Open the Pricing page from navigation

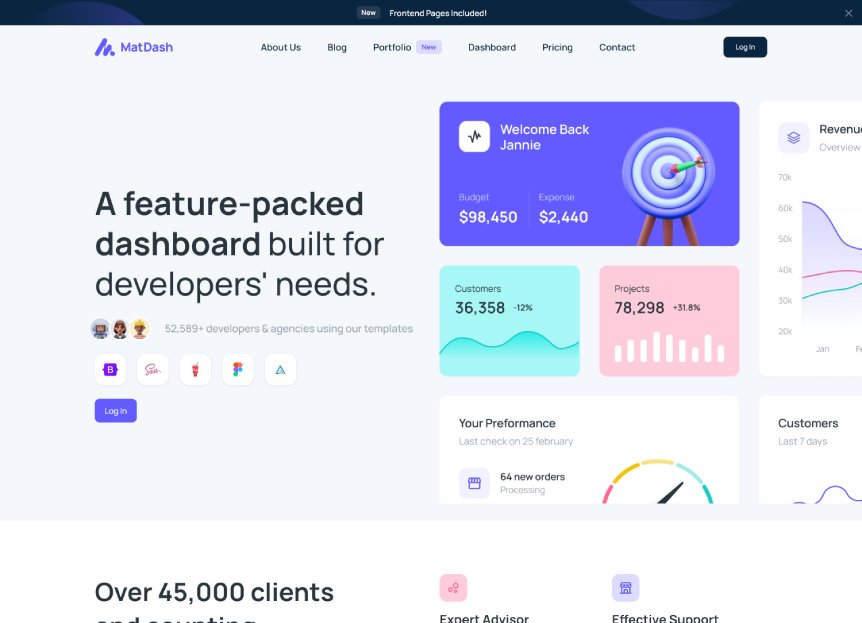coord(557,47)
